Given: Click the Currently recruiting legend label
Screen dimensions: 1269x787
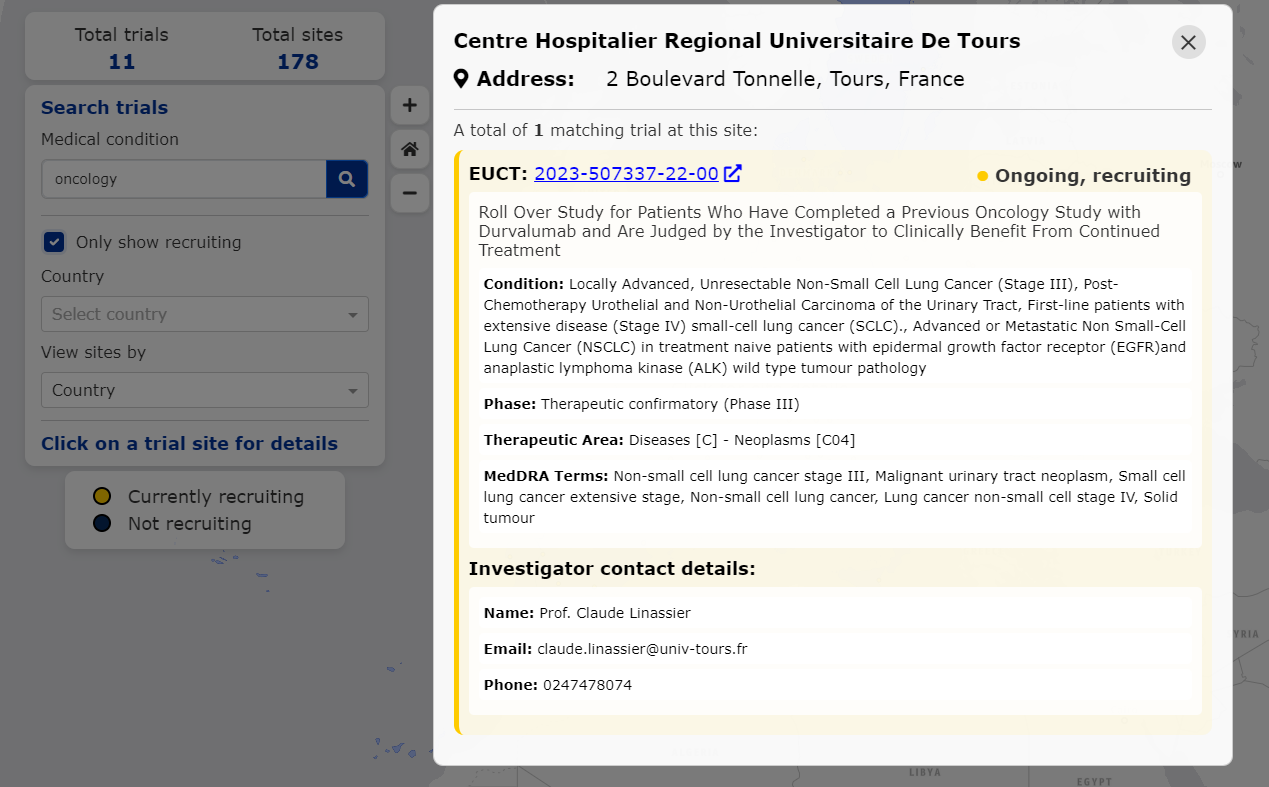Looking at the screenshot, I should tap(216, 496).
